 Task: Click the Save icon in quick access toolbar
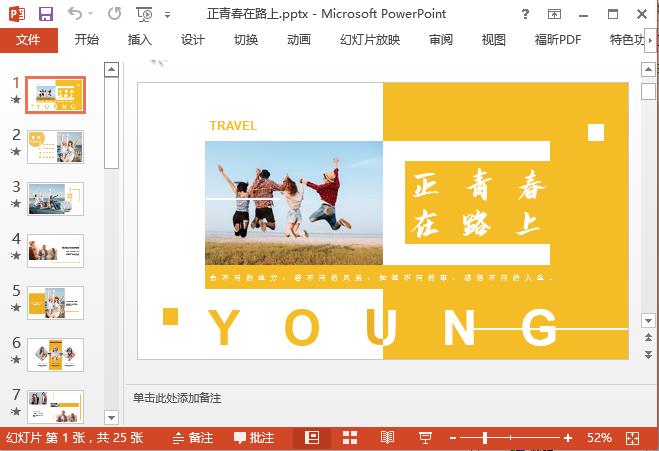46,14
